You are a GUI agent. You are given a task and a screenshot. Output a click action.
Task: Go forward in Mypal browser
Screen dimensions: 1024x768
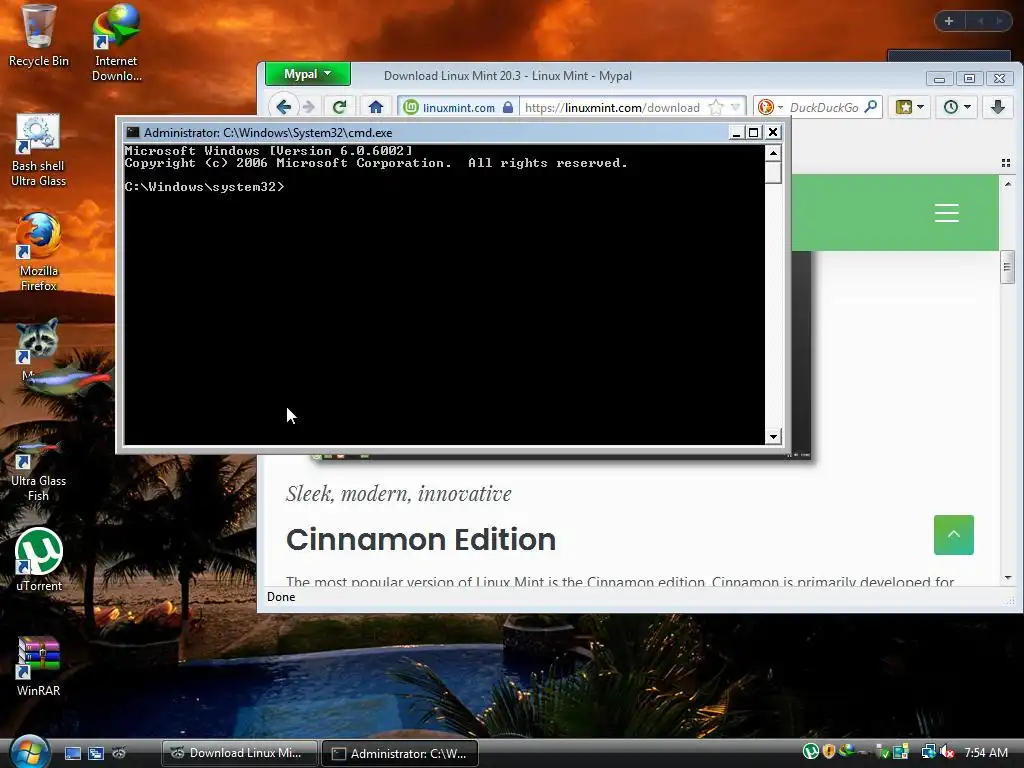[309, 107]
